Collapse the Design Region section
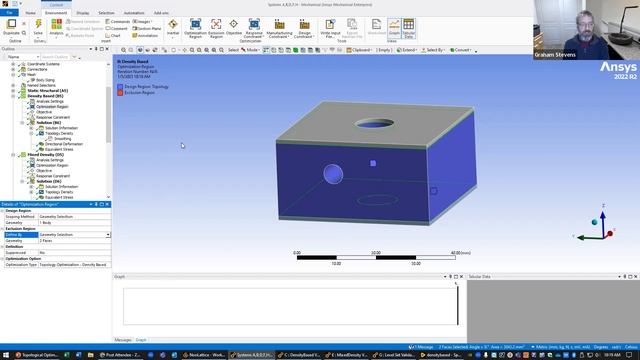 (2, 211)
